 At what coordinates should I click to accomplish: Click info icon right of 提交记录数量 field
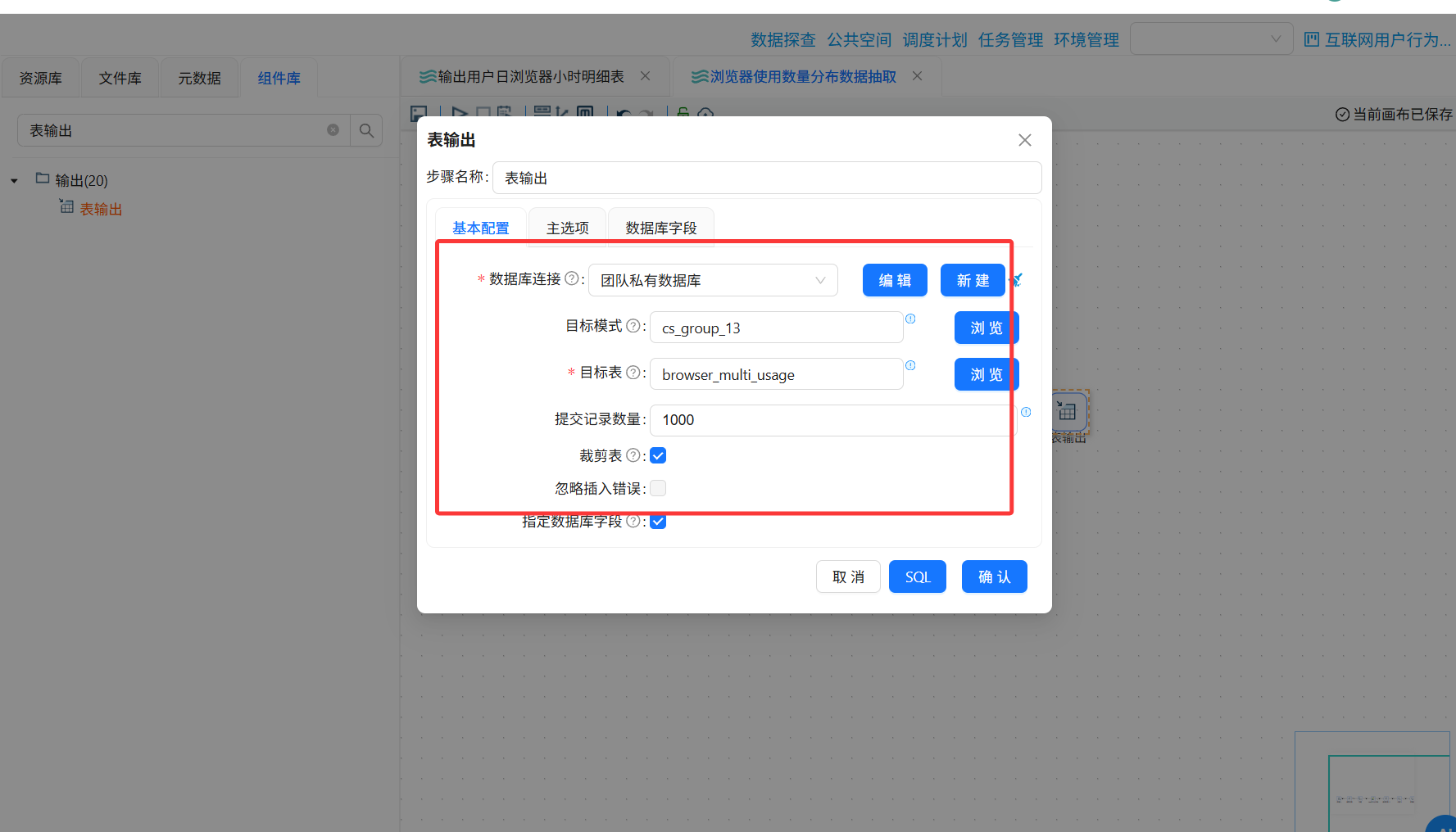(x=1026, y=412)
